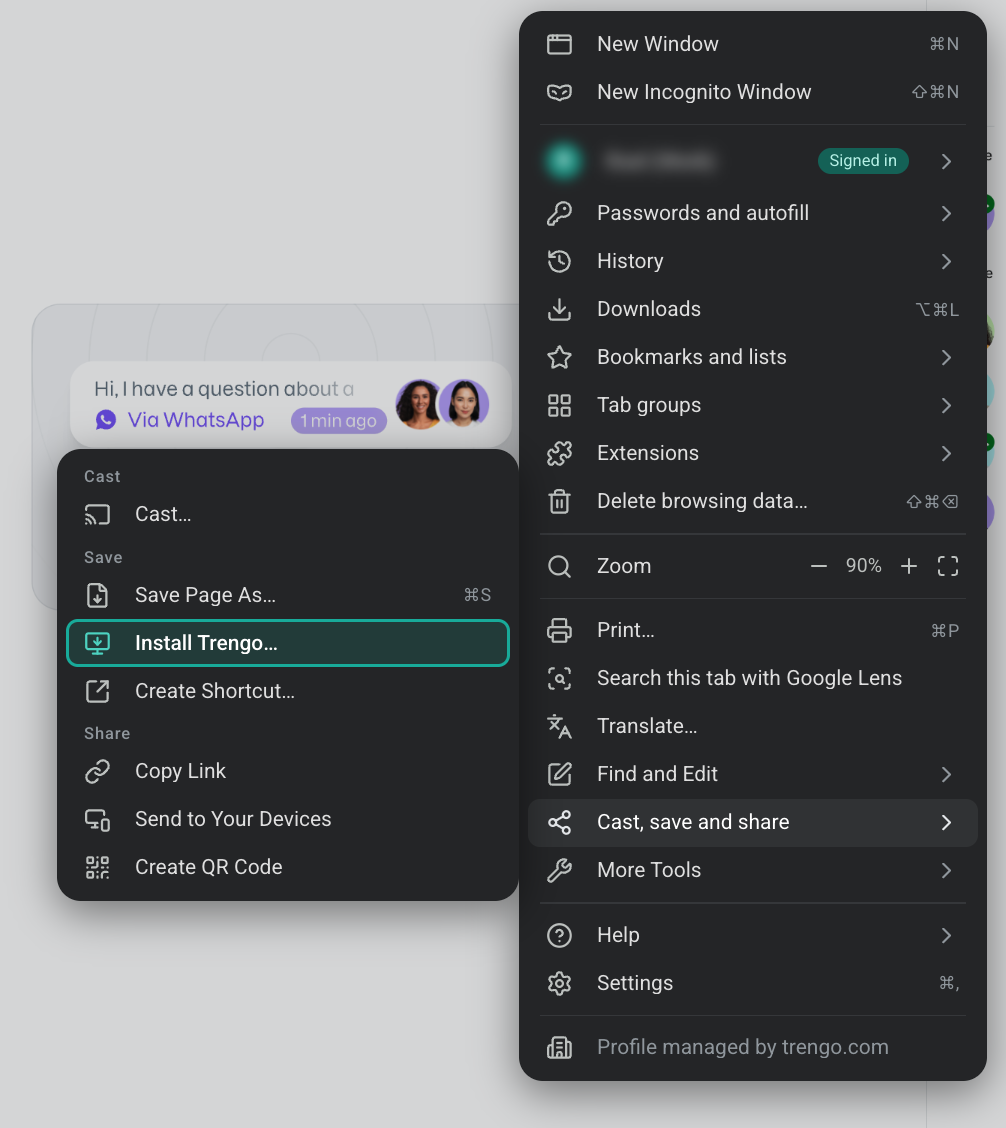Click the Bookmarks star icon
The width and height of the screenshot is (1006, 1128).
pos(559,358)
